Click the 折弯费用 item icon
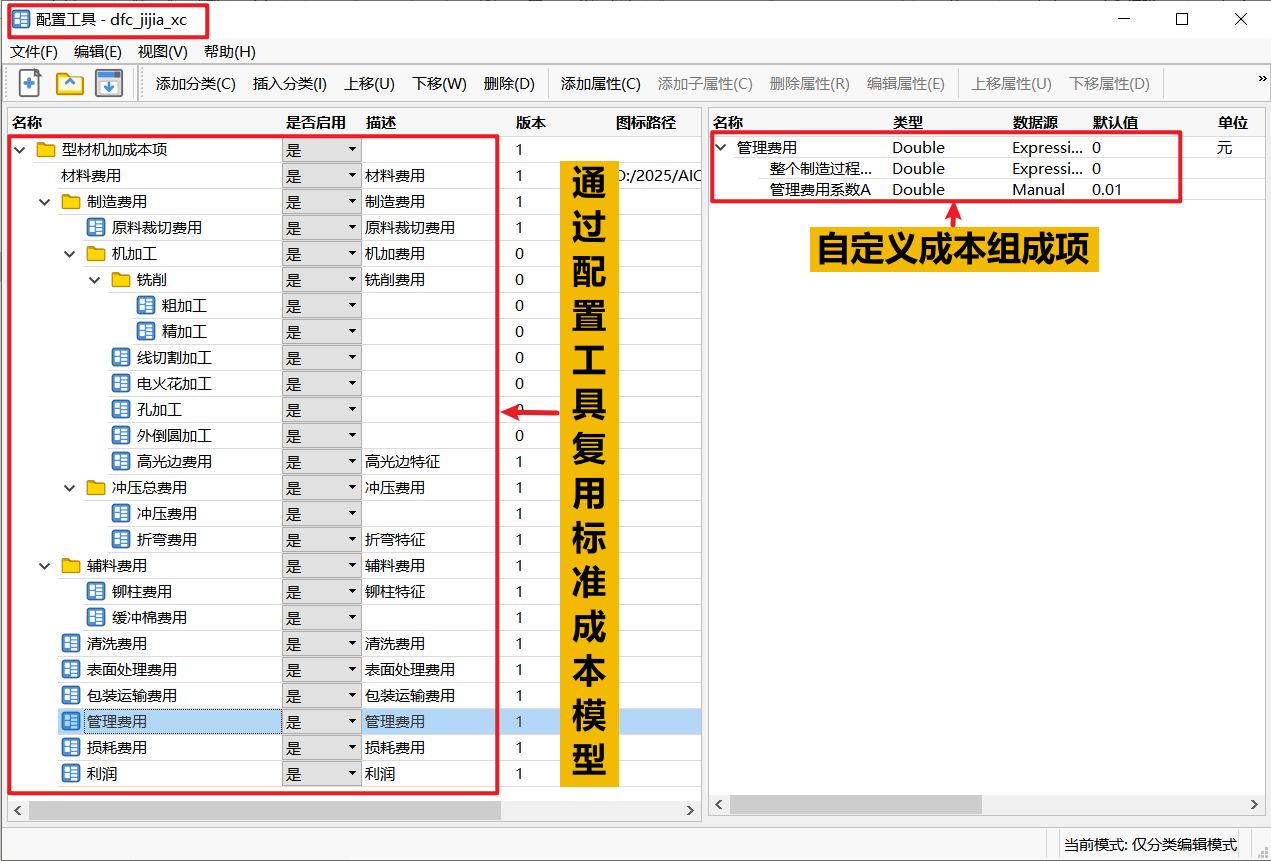The height and width of the screenshot is (861, 1271). (121, 540)
